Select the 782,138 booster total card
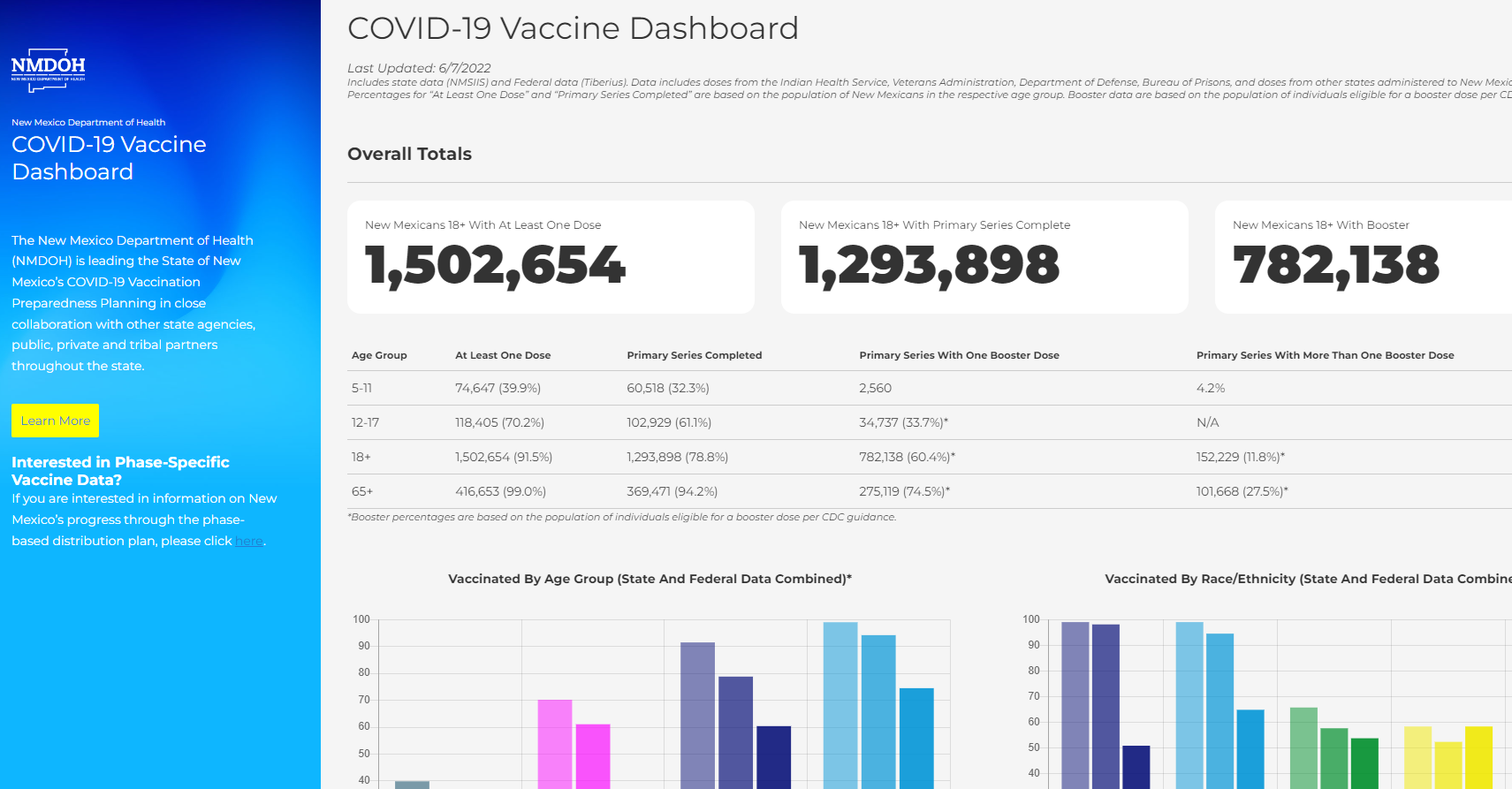1512x789 pixels. pyautogui.click(x=1364, y=257)
